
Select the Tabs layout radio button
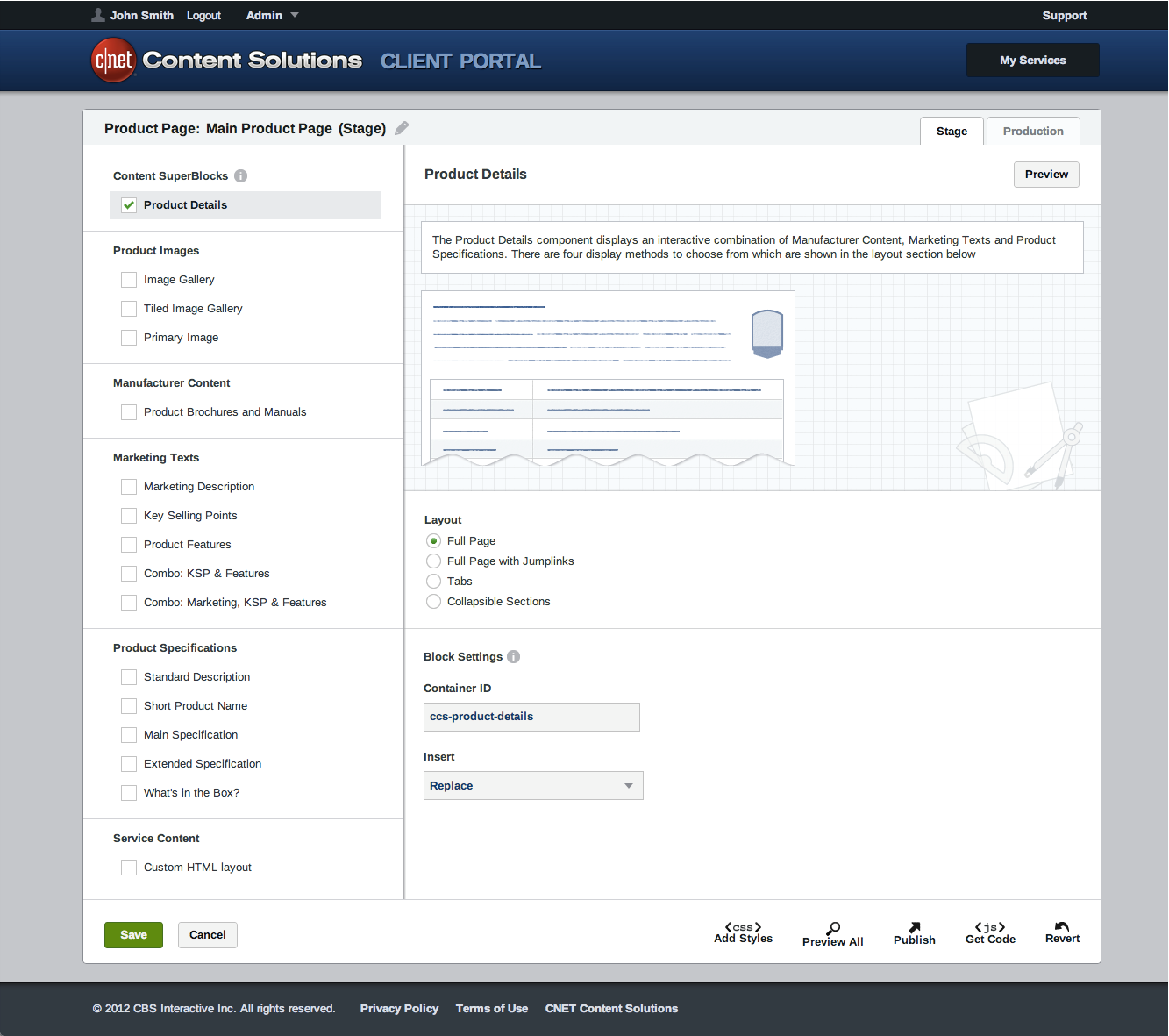pyautogui.click(x=433, y=582)
